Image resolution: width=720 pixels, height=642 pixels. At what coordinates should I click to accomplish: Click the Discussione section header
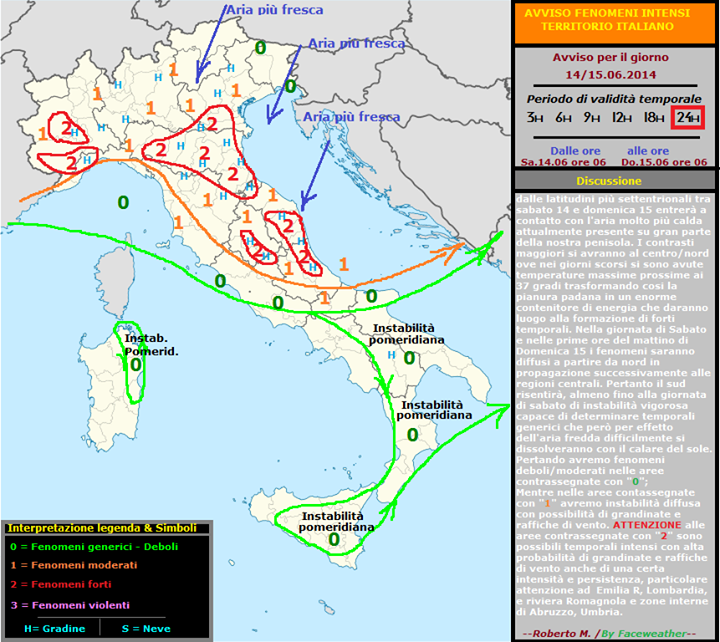click(x=609, y=181)
